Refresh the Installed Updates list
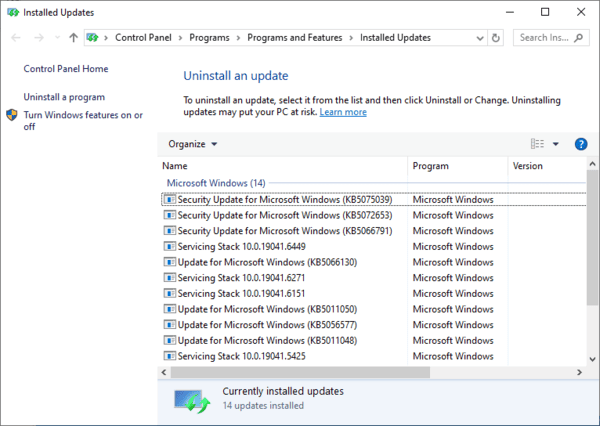The image size is (600, 426). click(x=496, y=38)
